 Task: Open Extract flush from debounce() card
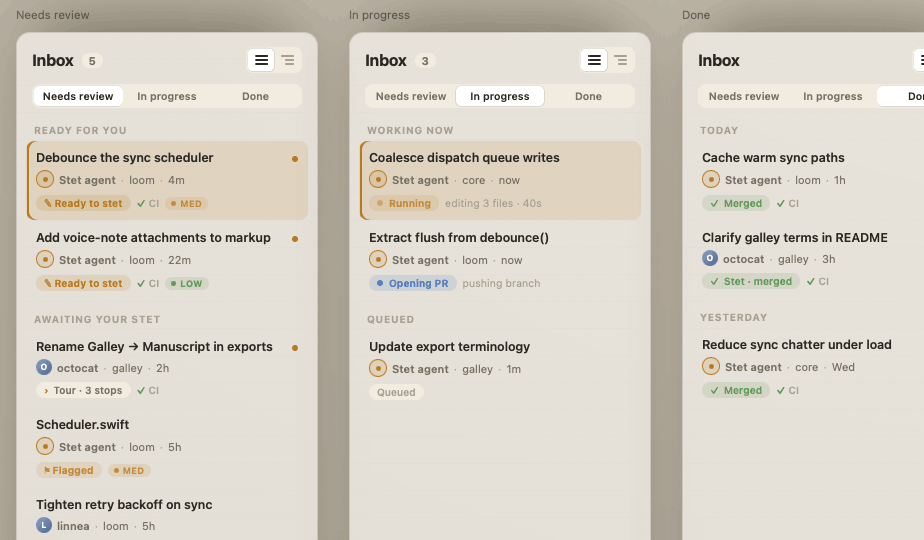[x=500, y=260]
